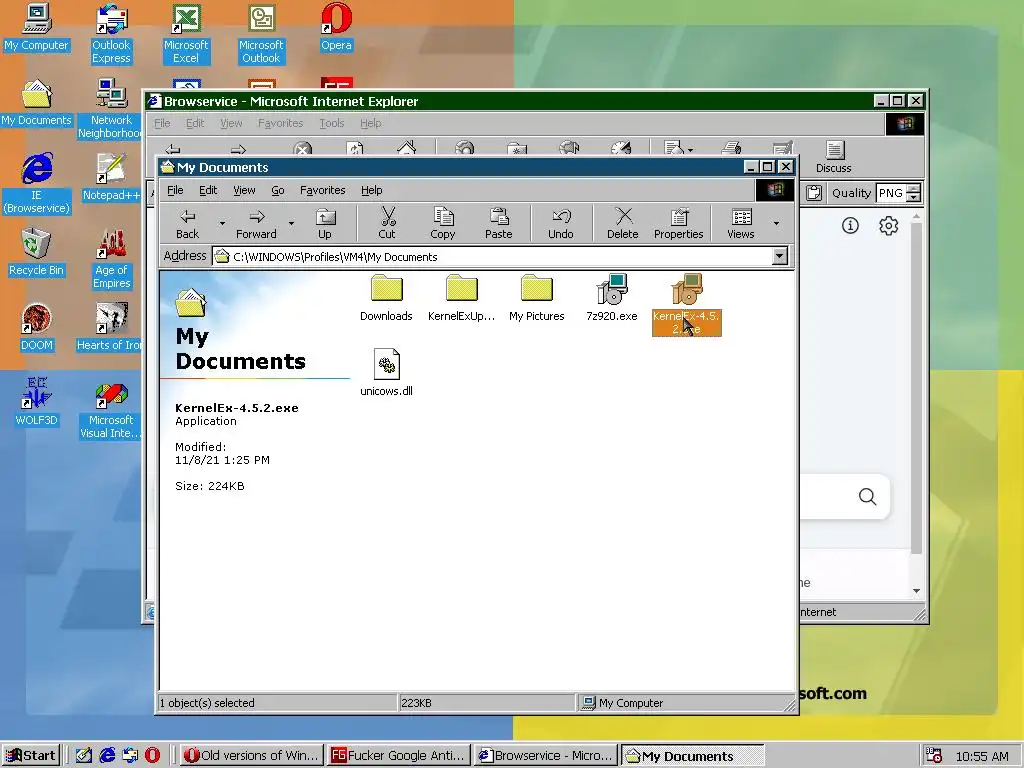Open the Go menu
This screenshot has height=768, width=1024.
278,190
